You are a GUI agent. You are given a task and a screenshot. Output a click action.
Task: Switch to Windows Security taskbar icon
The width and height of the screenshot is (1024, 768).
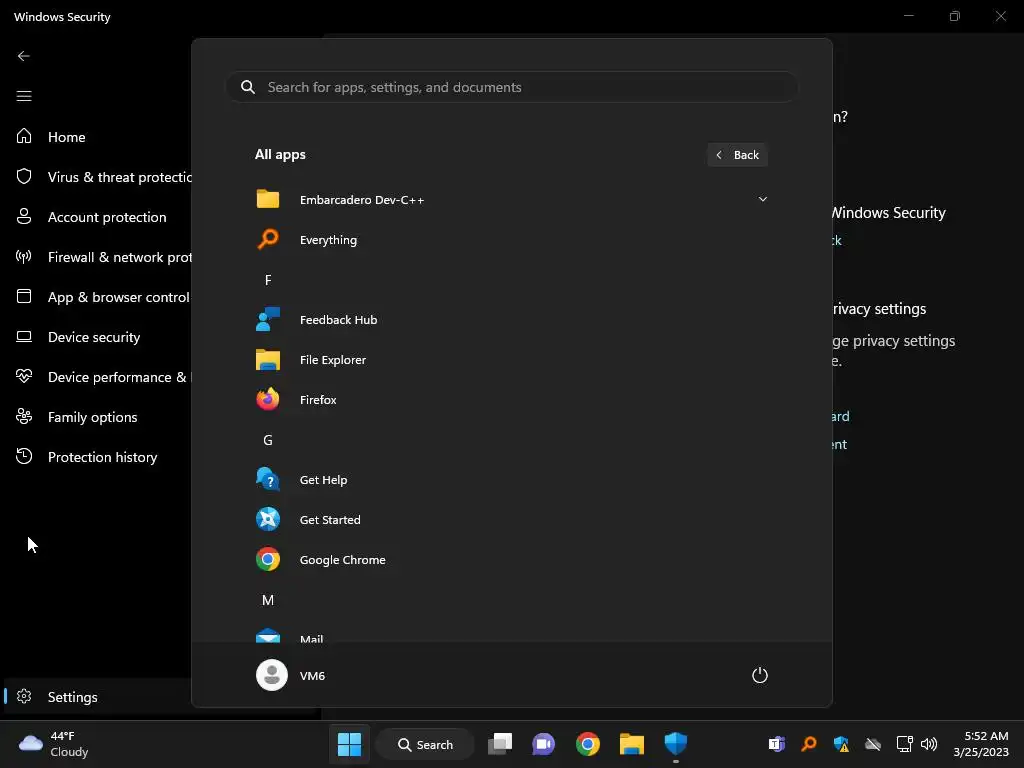point(675,744)
